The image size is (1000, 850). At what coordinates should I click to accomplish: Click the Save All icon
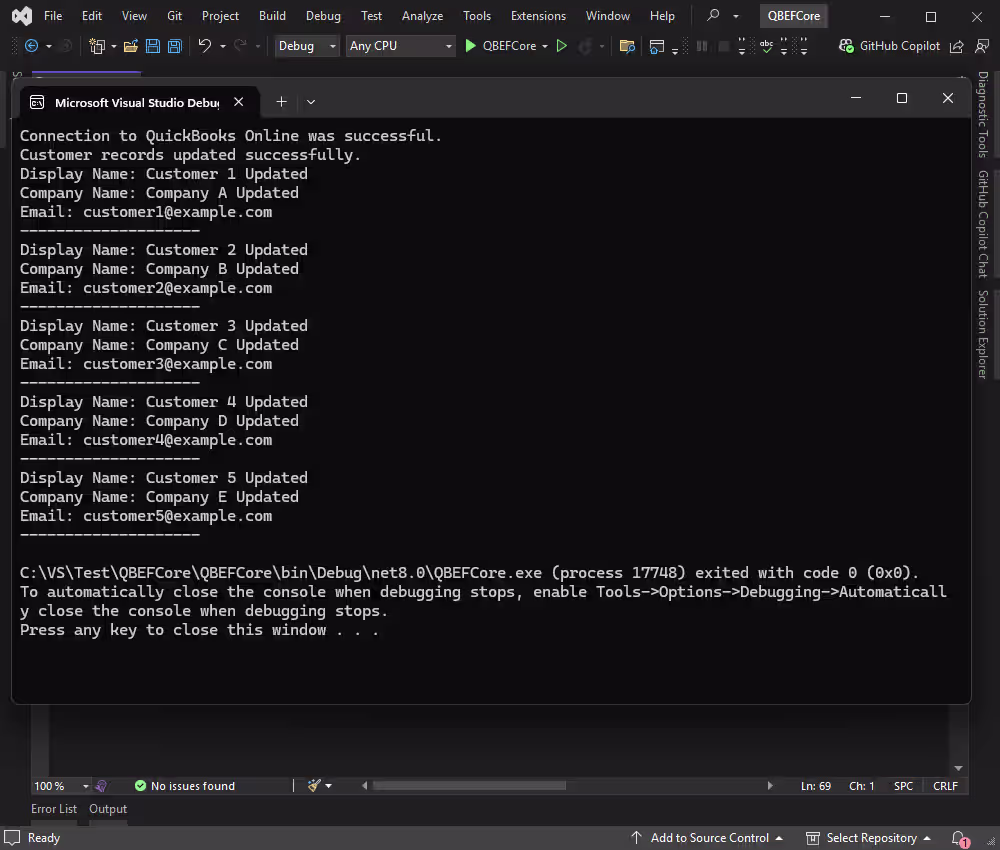click(175, 46)
